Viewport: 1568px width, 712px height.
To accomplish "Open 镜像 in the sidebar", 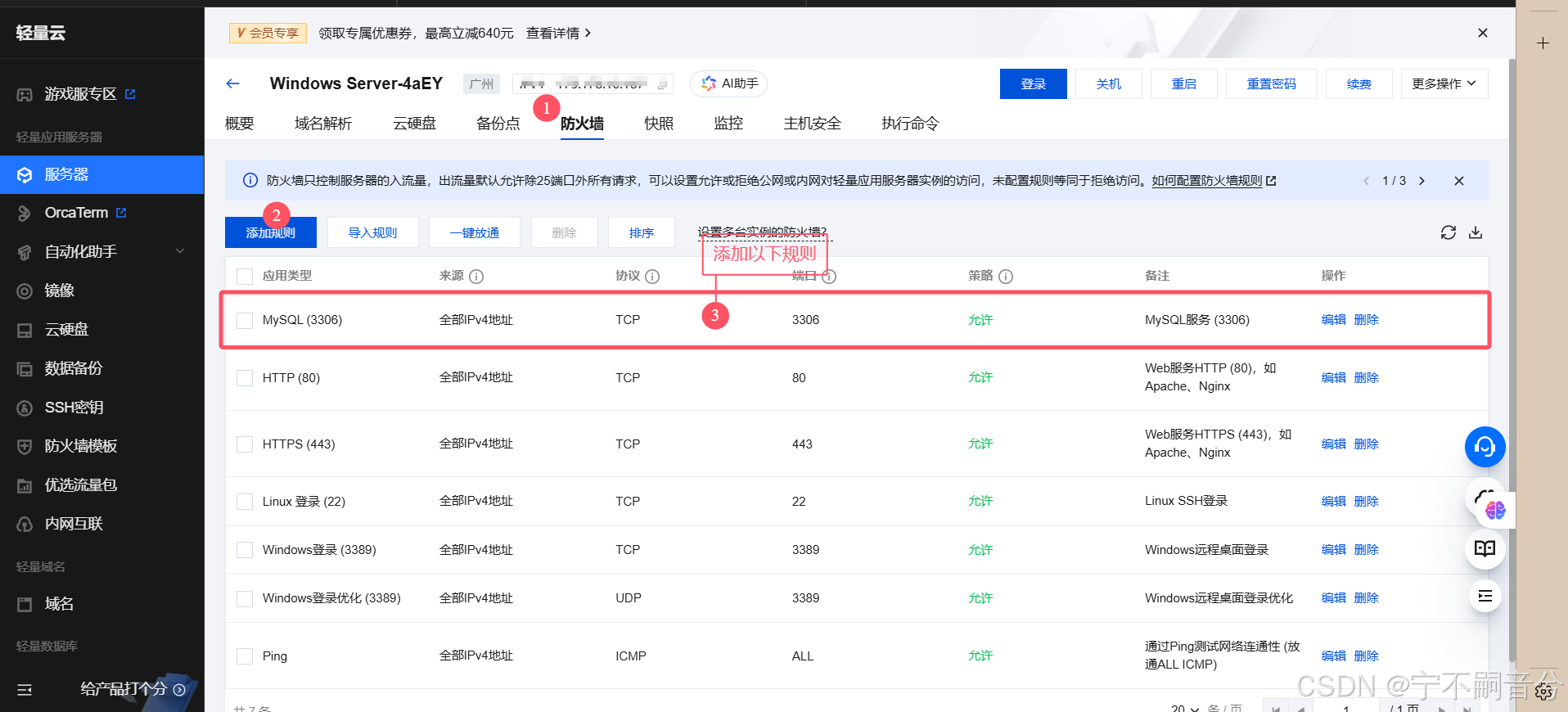I will tap(59, 291).
